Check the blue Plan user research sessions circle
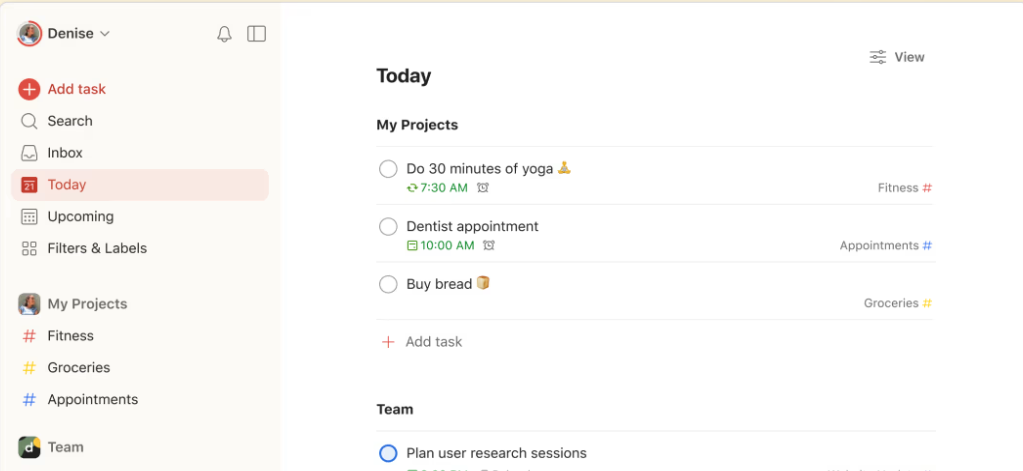The height and width of the screenshot is (471, 1023). [388, 453]
